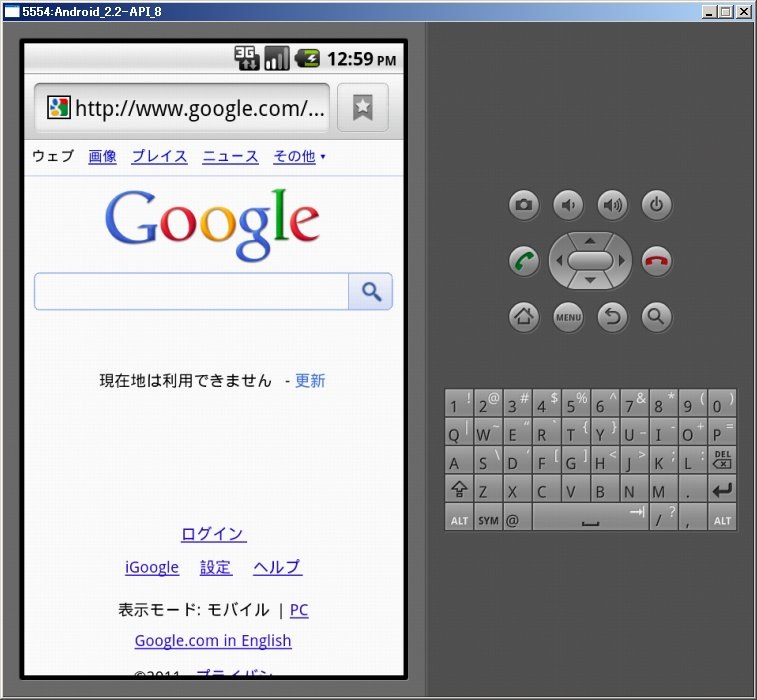Click the M key on keyboard
The image size is (757, 700).
click(663, 488)
